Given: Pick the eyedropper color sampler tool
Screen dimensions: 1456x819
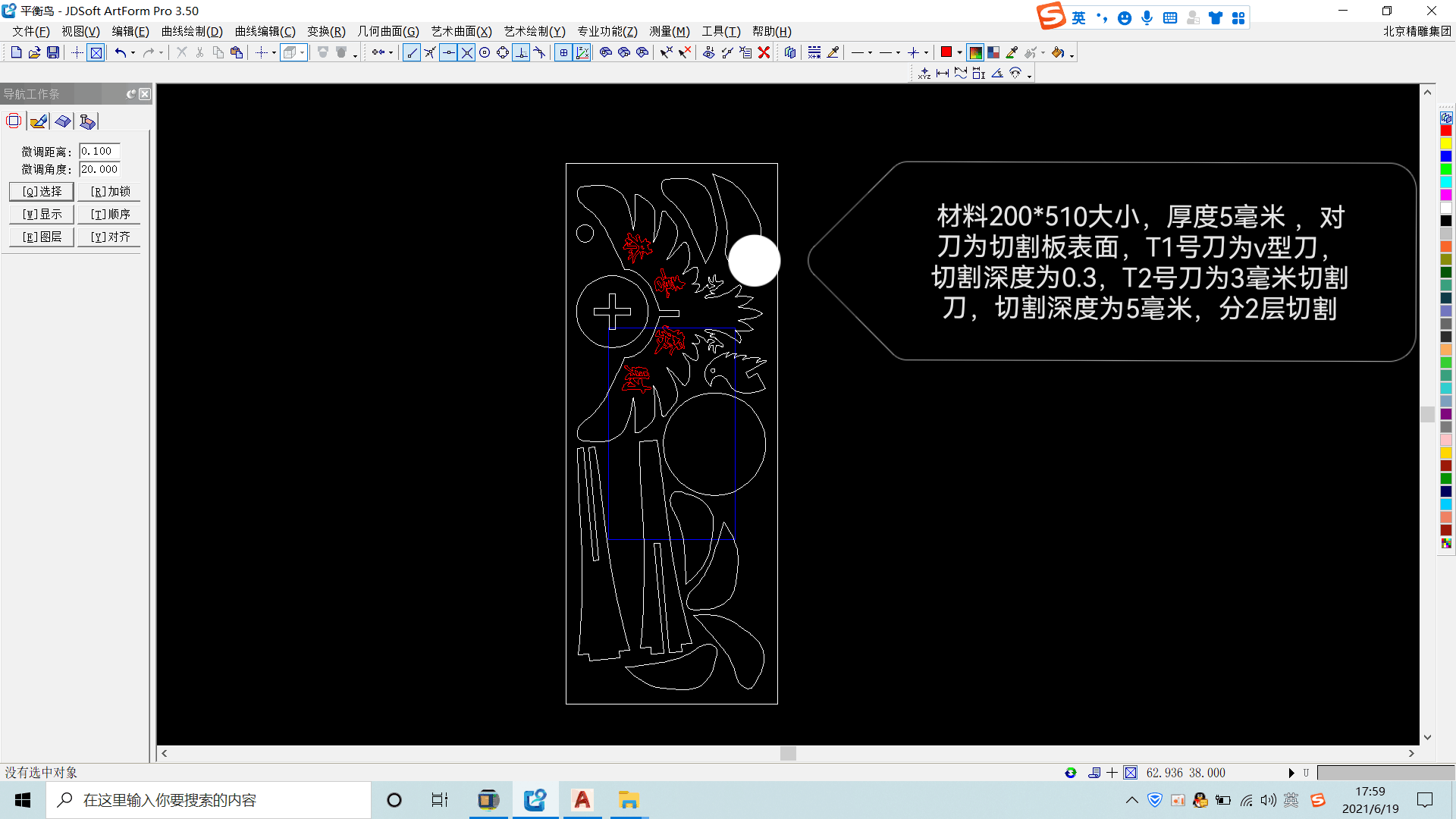Looking at the screenshot, I should pos(1012,52).
